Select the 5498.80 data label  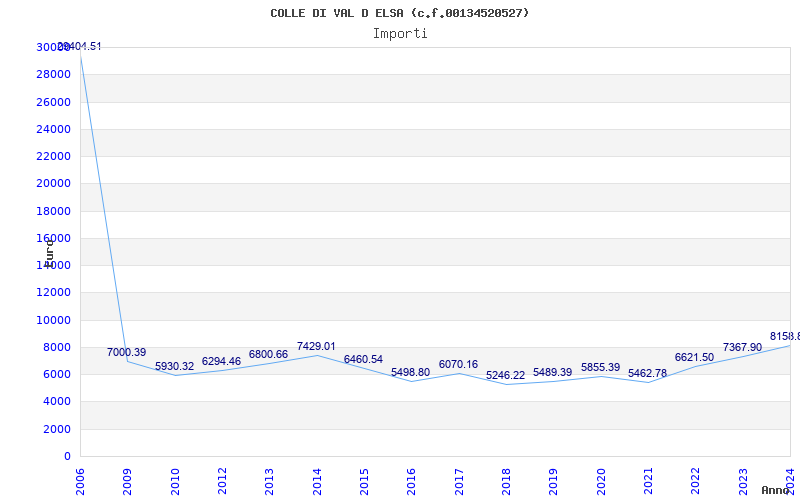411,372
